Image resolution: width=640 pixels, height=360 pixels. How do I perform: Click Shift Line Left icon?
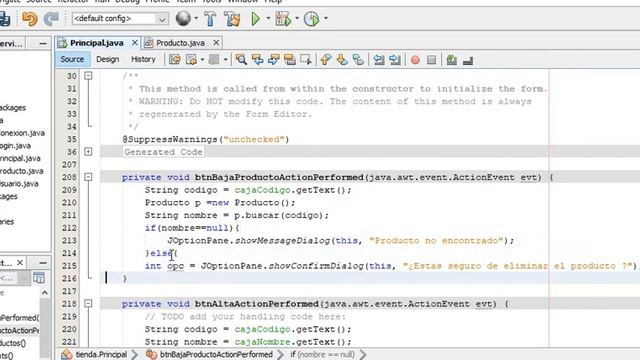[x=379, y=60]
